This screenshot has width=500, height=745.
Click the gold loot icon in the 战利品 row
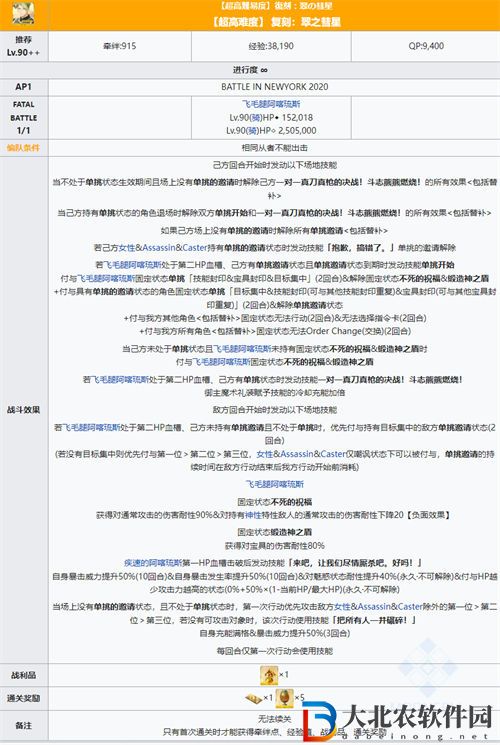point(269,675)
